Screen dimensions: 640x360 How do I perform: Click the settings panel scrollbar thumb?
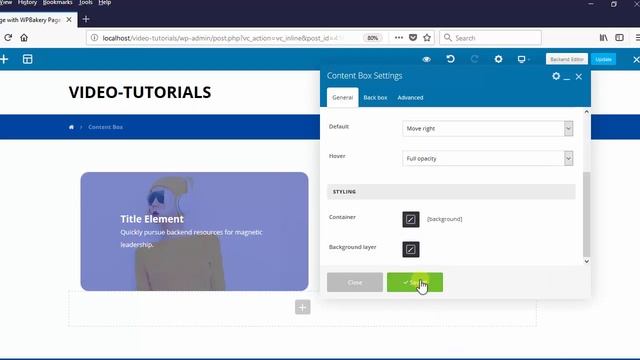(587, 214)
